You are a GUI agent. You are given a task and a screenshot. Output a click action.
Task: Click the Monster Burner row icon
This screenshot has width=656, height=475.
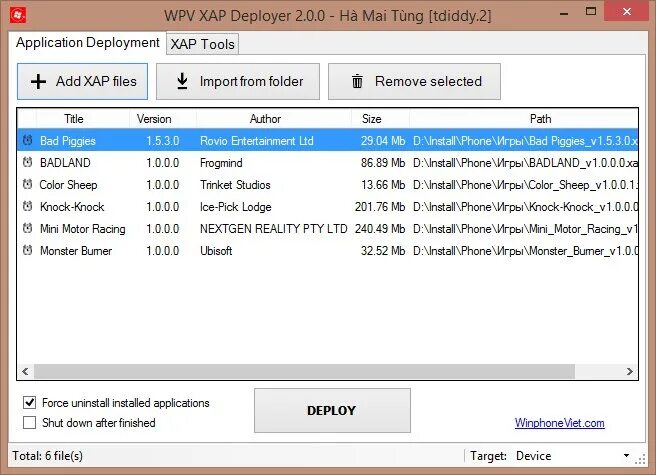tap(28, 250)
